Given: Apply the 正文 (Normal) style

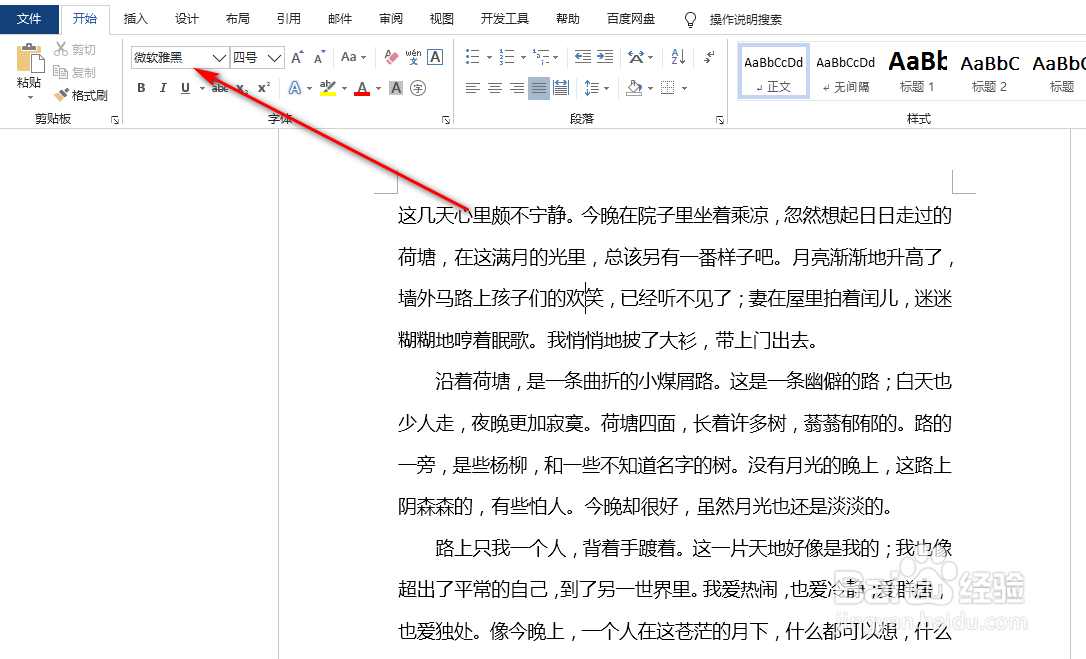Looking at the screenshot, I should (774, 71).
